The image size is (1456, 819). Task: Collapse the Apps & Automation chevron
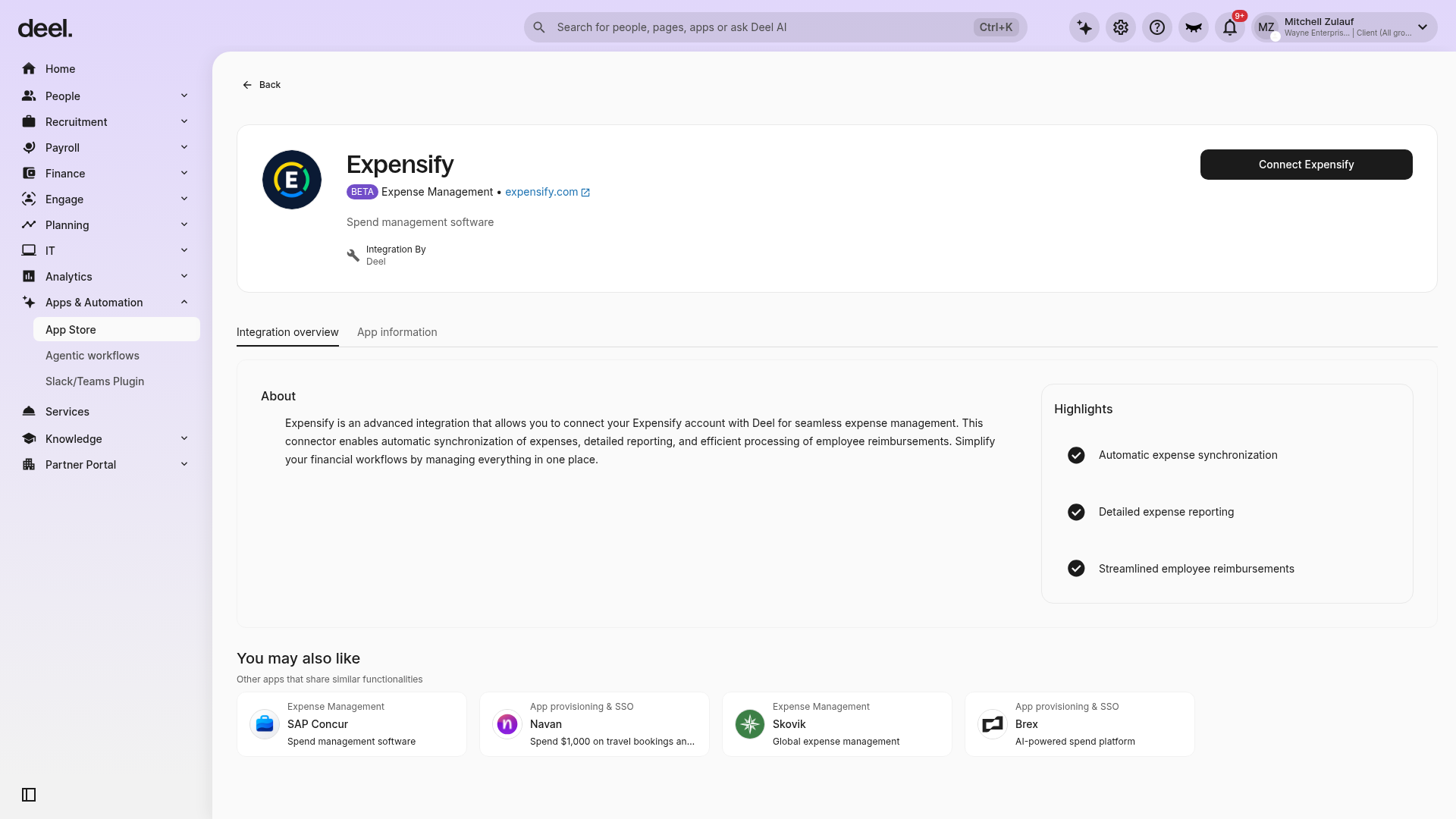click(x=184, y=302)
